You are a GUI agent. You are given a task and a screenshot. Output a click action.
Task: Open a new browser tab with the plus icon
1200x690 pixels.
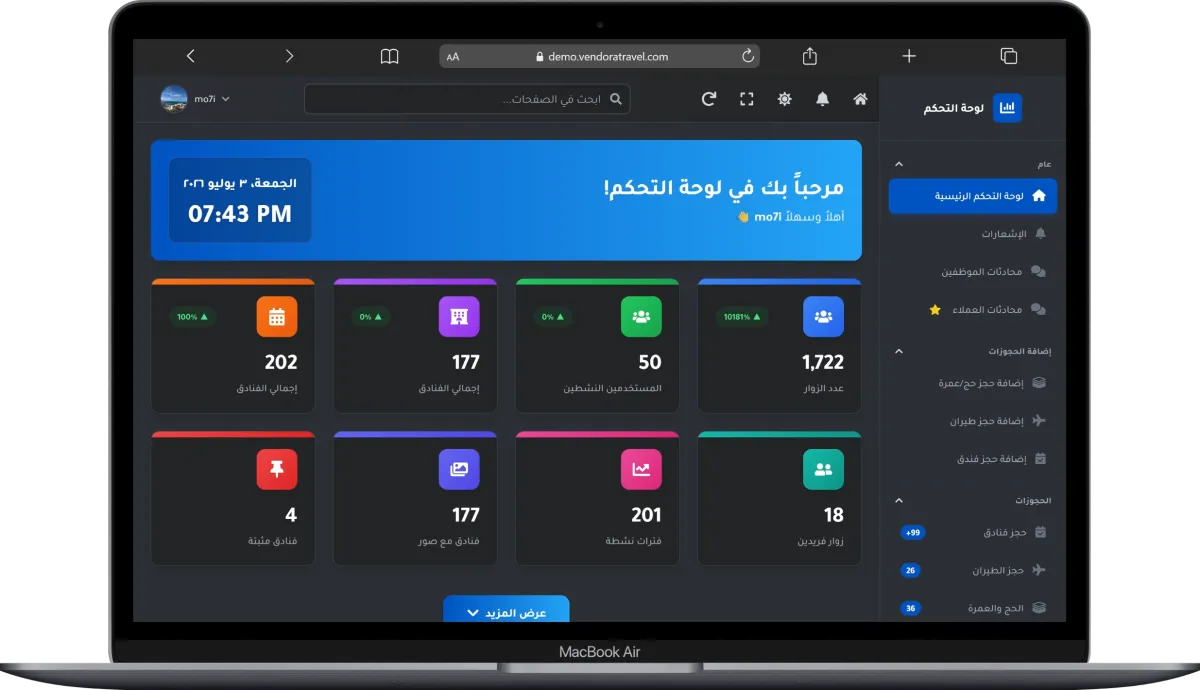[909, 56]
